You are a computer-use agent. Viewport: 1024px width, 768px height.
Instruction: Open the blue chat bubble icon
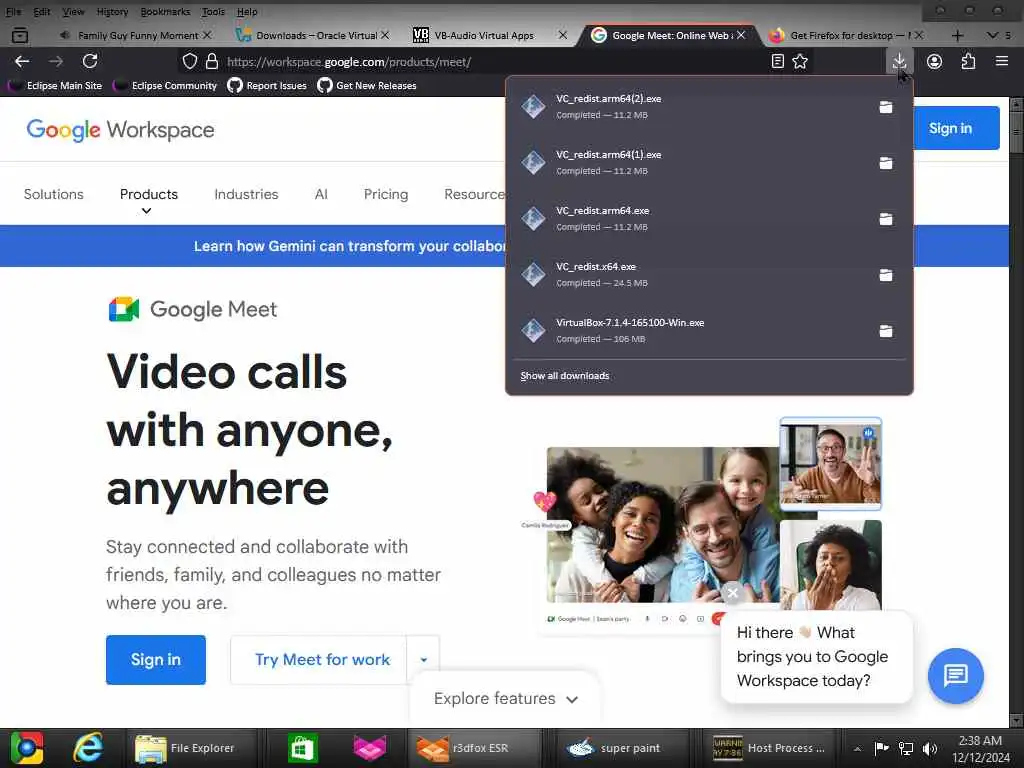(955, 675)
